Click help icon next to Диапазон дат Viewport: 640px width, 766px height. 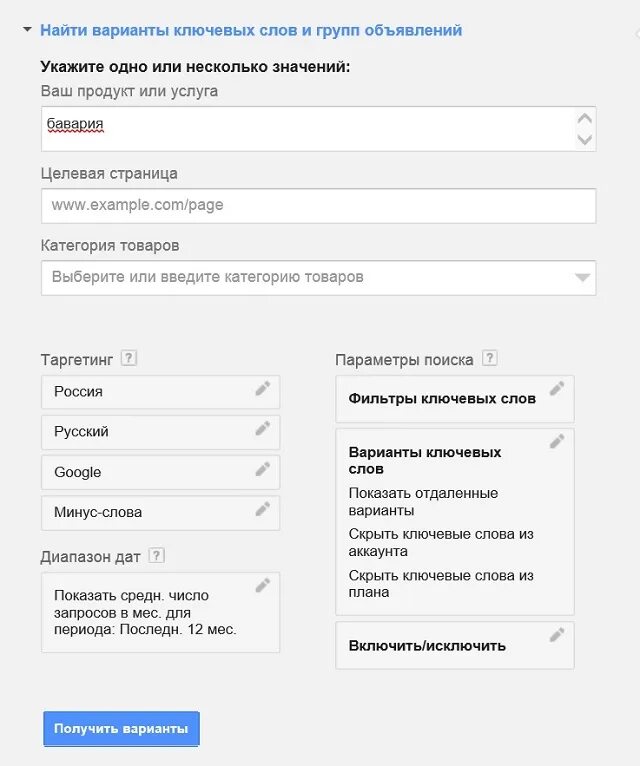point(156,555)
